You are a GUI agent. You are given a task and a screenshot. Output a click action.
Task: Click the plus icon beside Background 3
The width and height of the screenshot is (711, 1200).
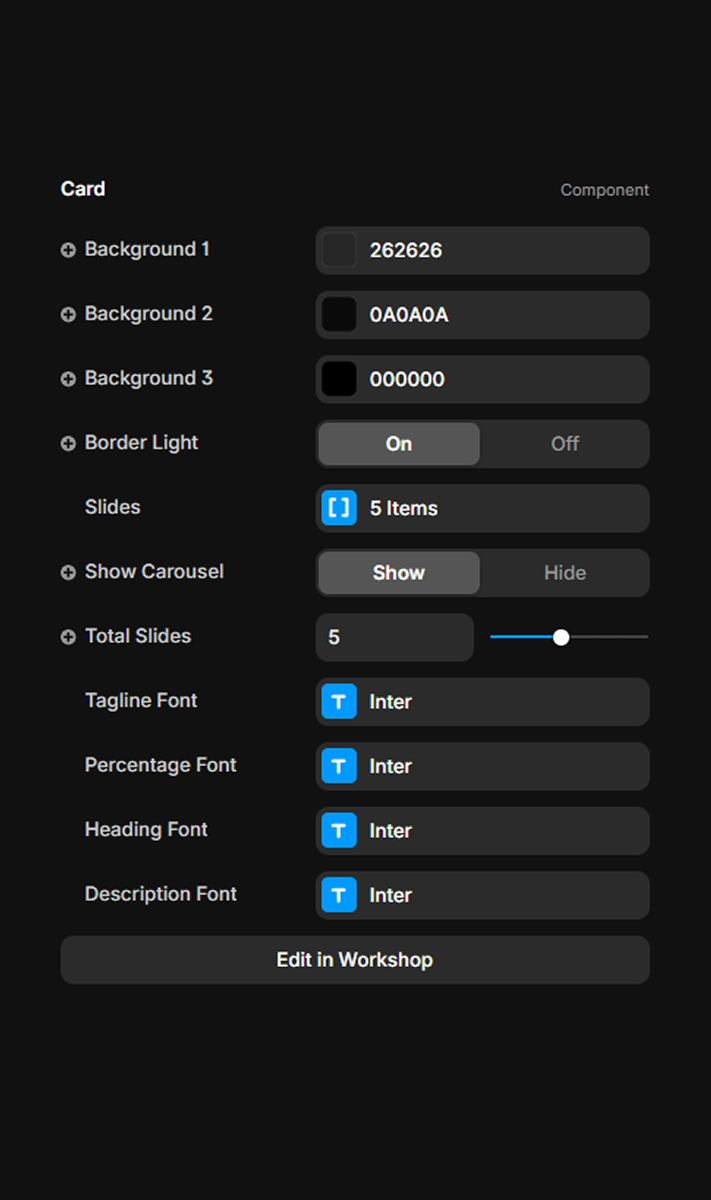pyautogui.click(x=68, y=380)
